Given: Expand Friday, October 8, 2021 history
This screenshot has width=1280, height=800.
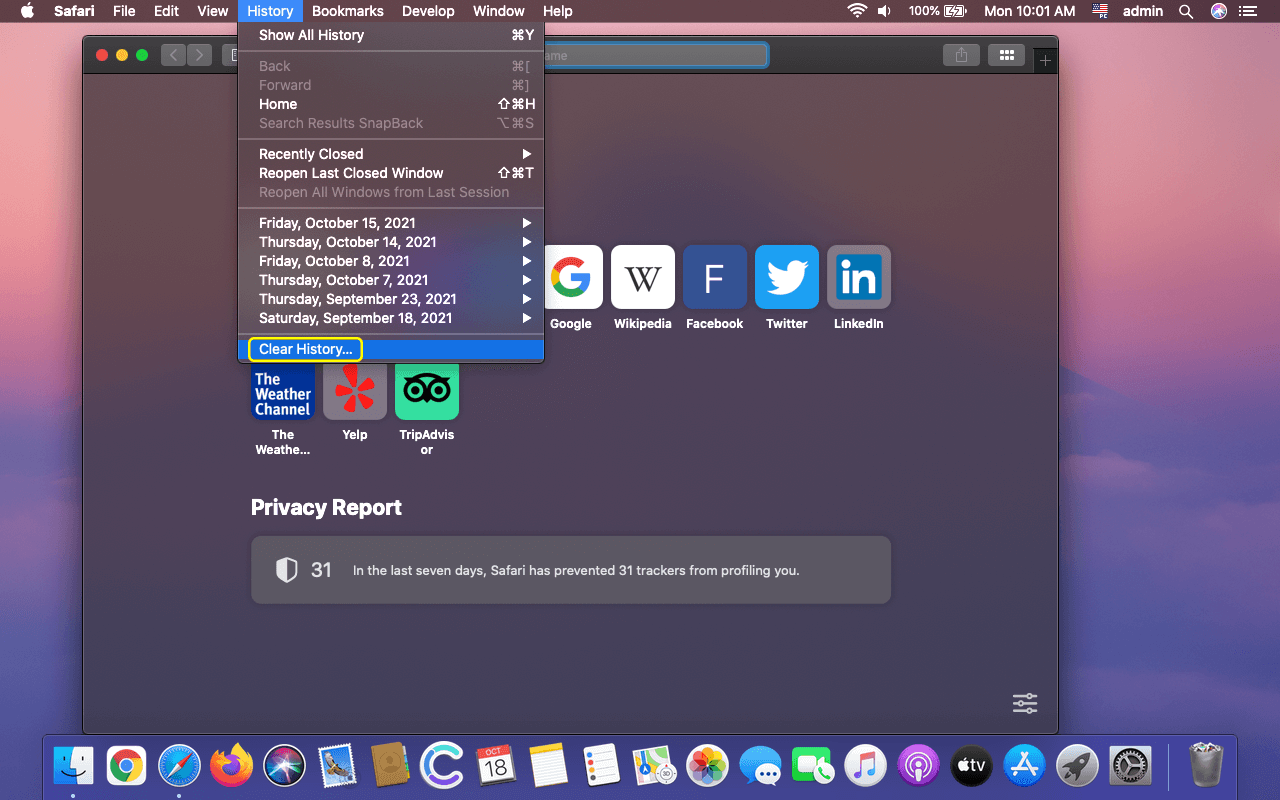Looking at the screenshot, I should [391, 261].
